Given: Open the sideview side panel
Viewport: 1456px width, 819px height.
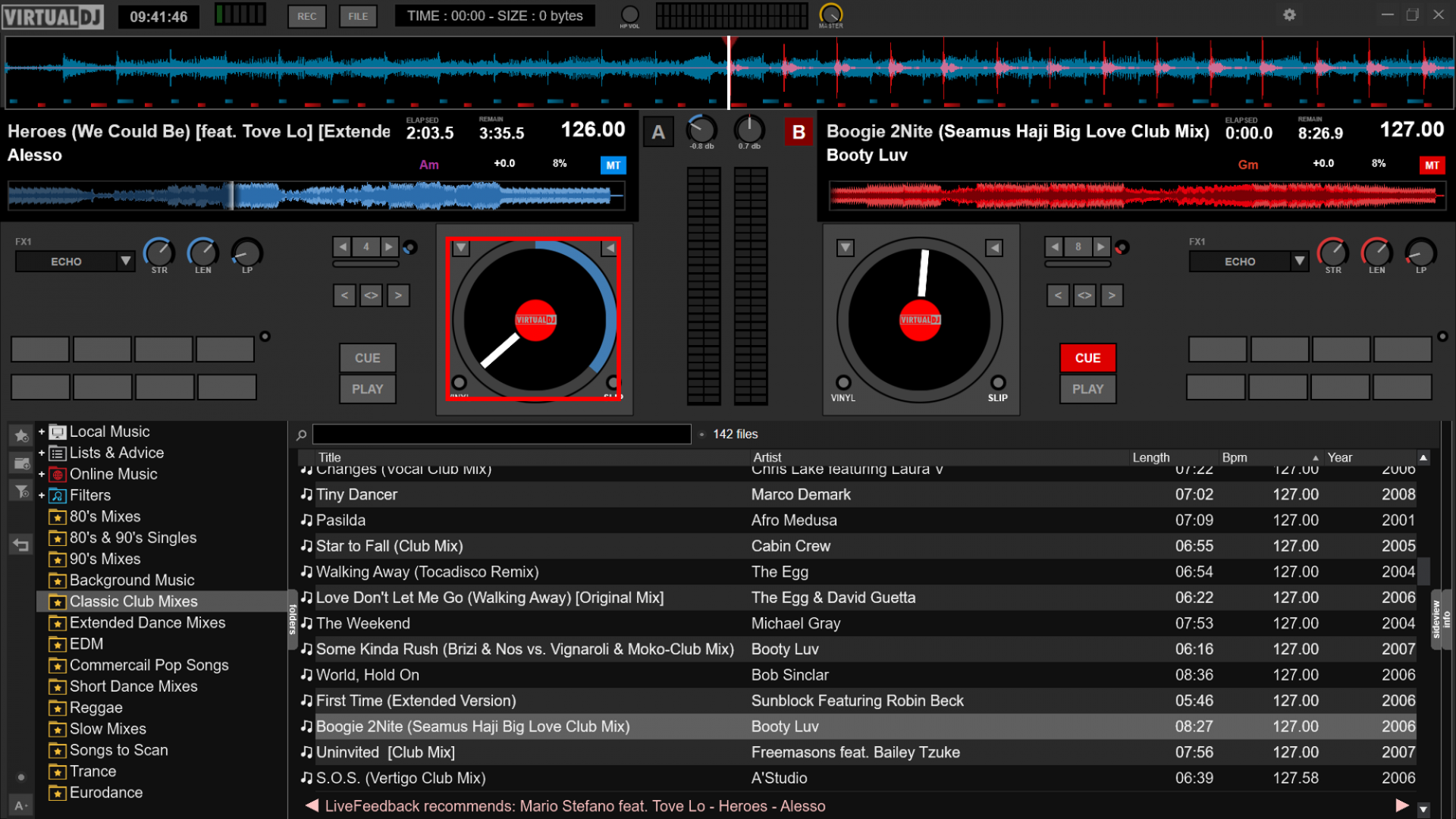Looking at the screenshot, I should [1436, 619].
